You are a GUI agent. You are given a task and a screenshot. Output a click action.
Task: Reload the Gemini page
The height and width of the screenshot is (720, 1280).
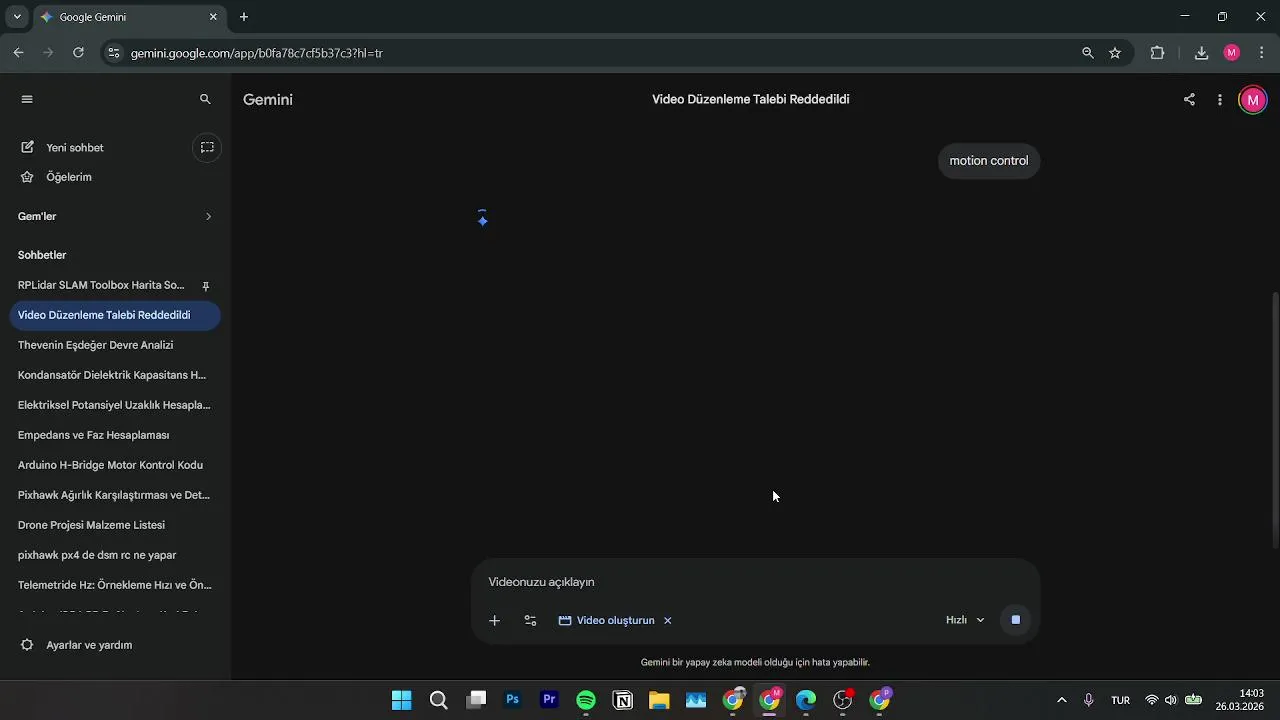78,53
